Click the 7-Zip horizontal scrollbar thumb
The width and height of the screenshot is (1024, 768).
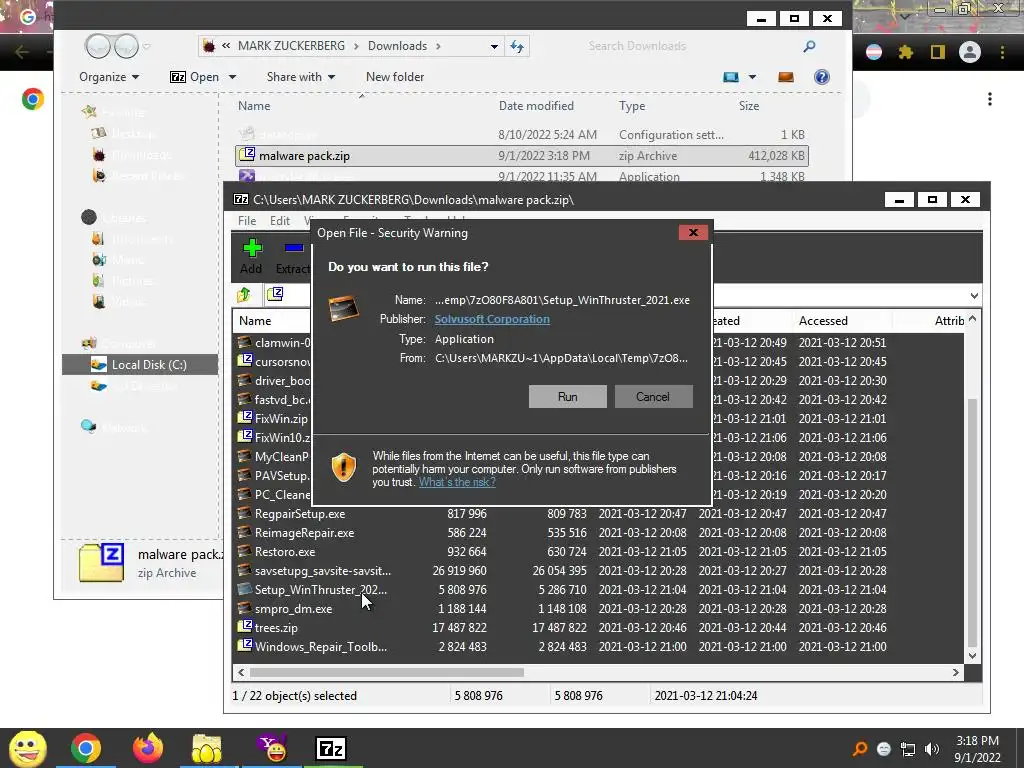pyautogui.click(x=386, y=672)
